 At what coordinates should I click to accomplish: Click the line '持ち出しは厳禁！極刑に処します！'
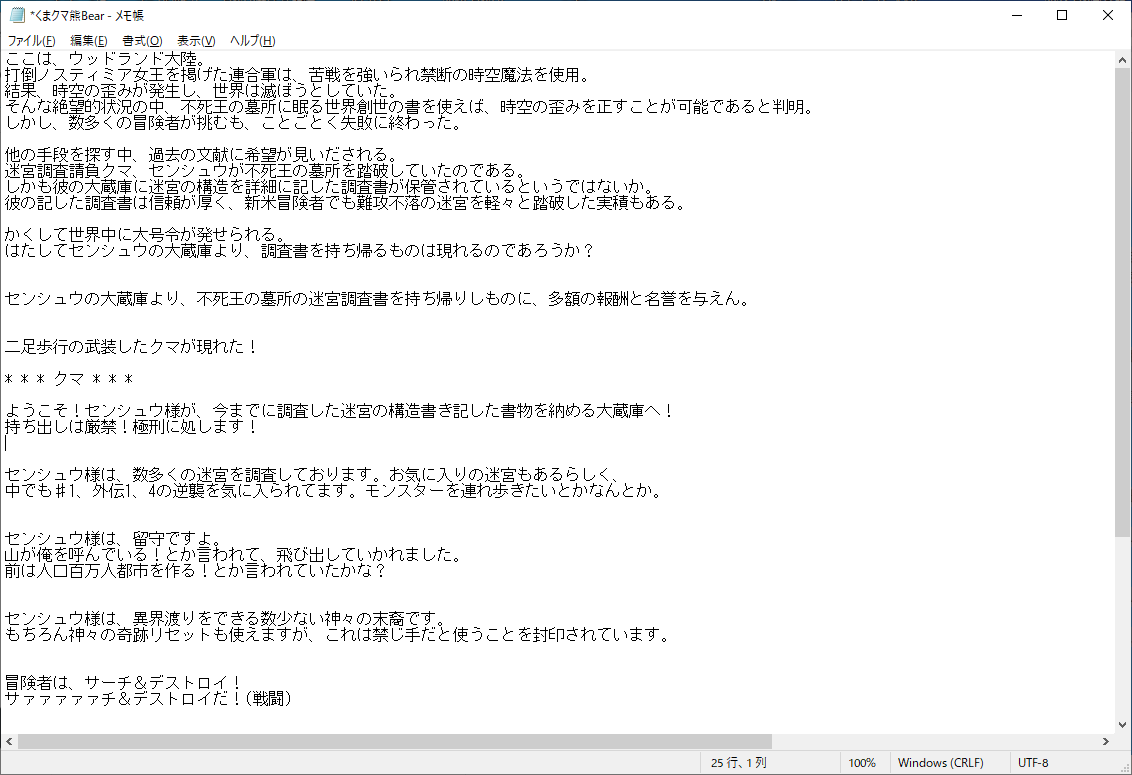click(x=131, y=425)
